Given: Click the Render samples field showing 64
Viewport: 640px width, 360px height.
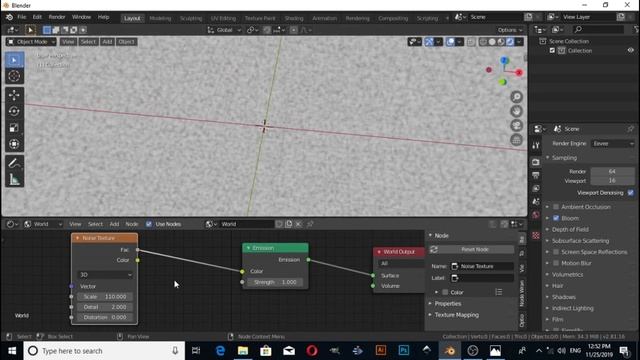Looking at the screenshot, I should [613, 171].
